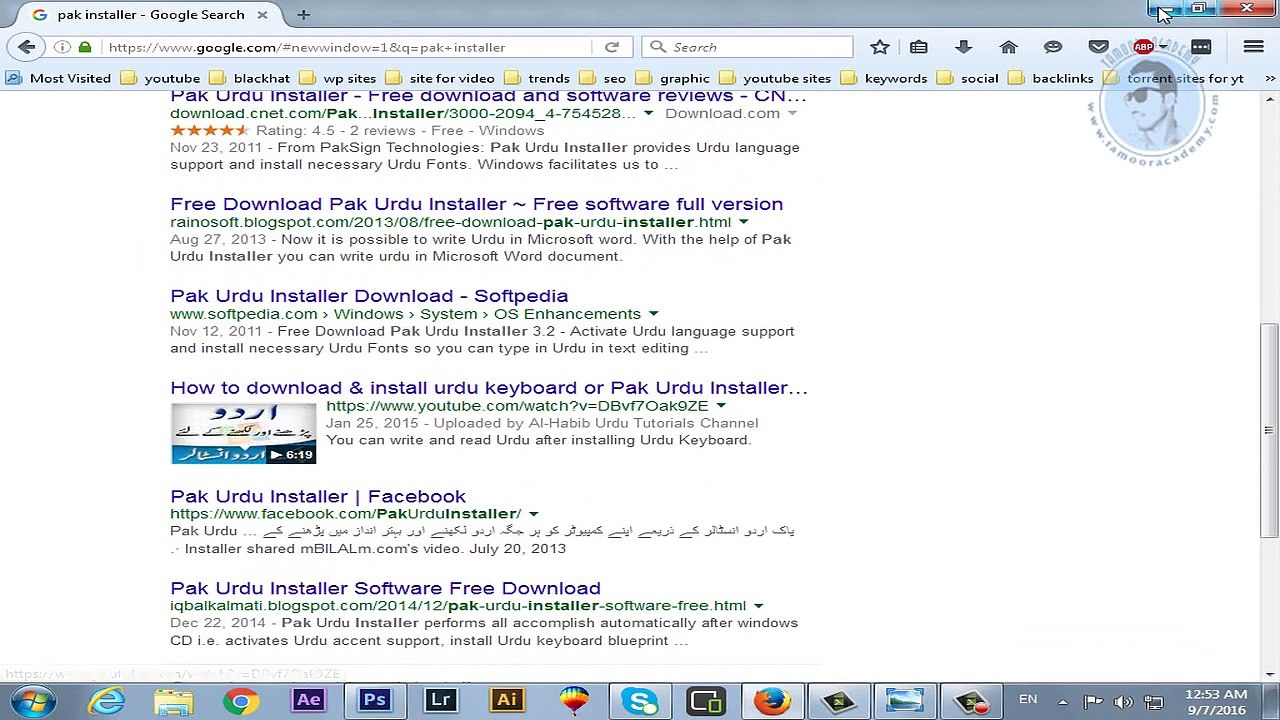The image size is (1280, 720).
Task: Expand arrow next to youtube.com result URL
Action: pyautogui.click(x=720, y=406)
